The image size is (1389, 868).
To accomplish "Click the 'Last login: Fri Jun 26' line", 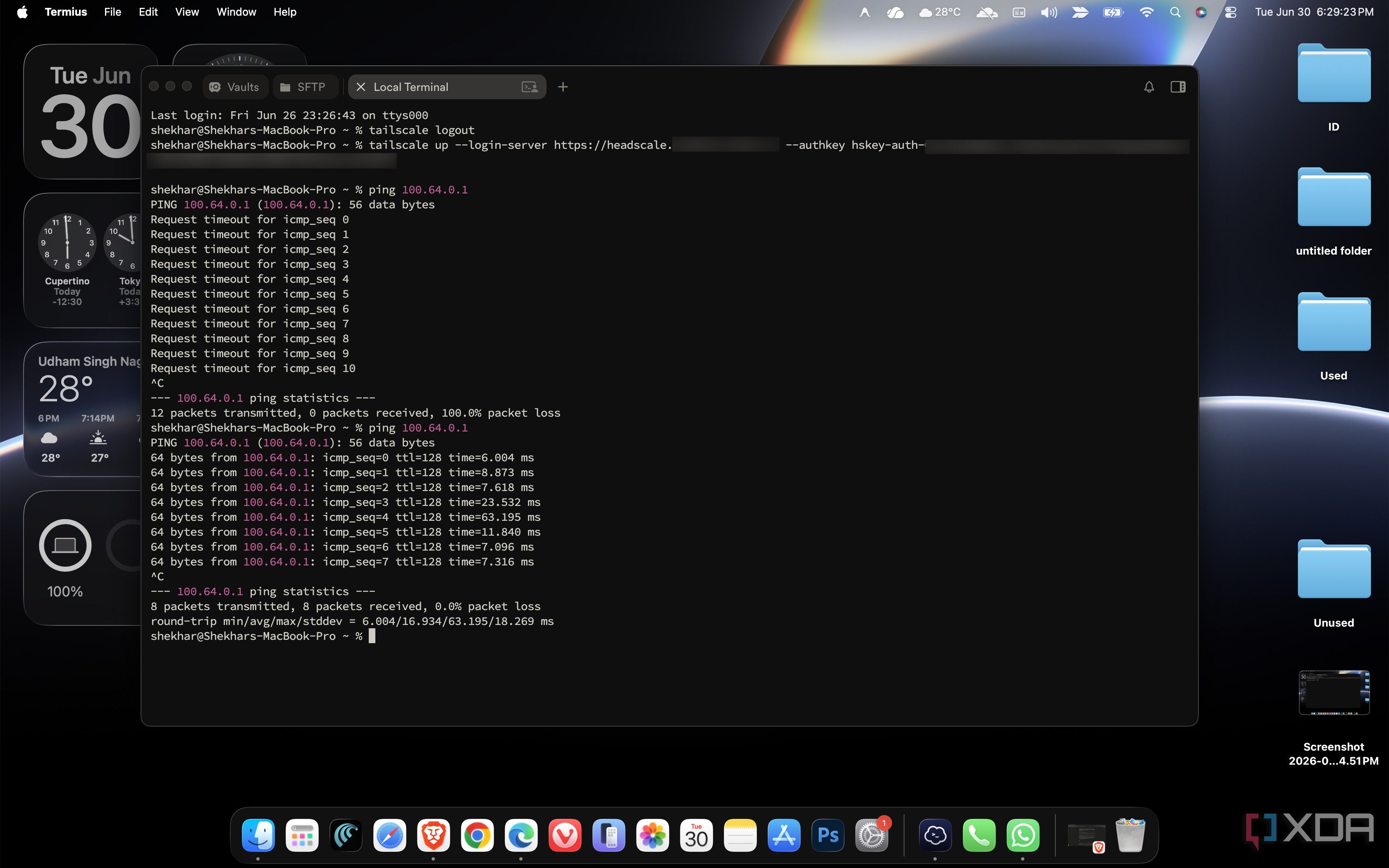I will (289, 115).
